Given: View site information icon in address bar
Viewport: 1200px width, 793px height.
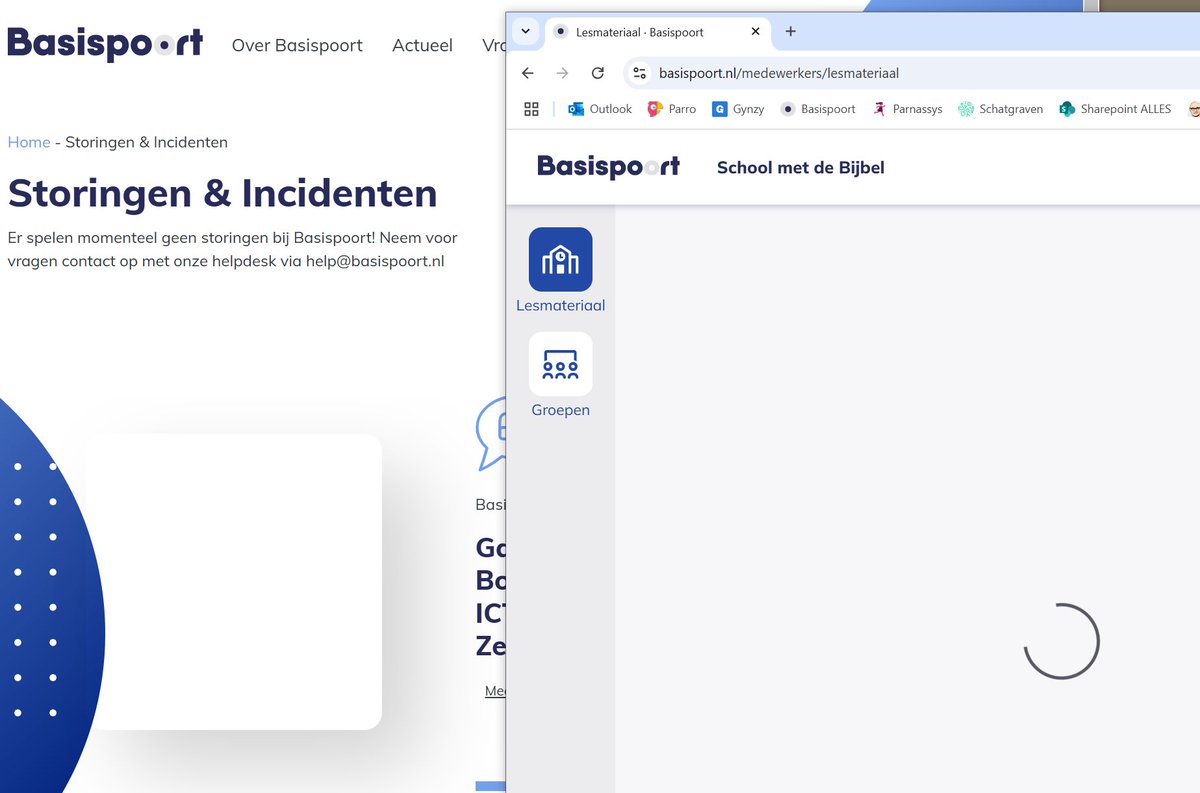Looking at the screenshot, I should (640, 73).
